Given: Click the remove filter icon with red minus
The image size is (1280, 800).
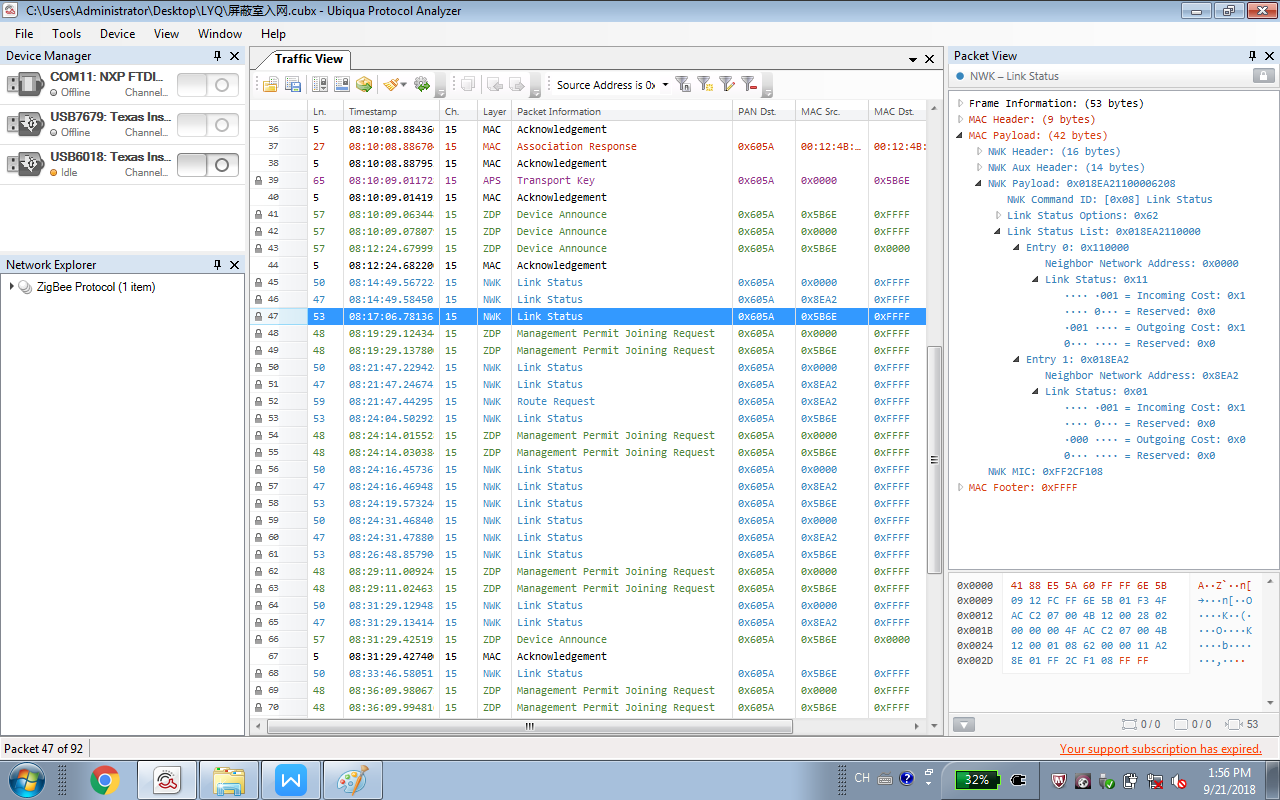Looking at the screenshot, I should 748,85.
